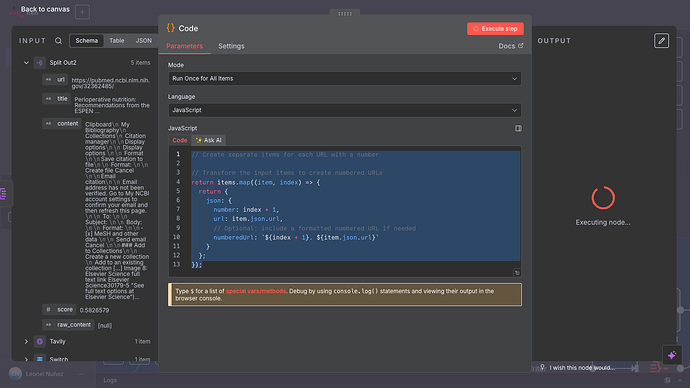Click the expand editor icon above the code

coord(518,128)
